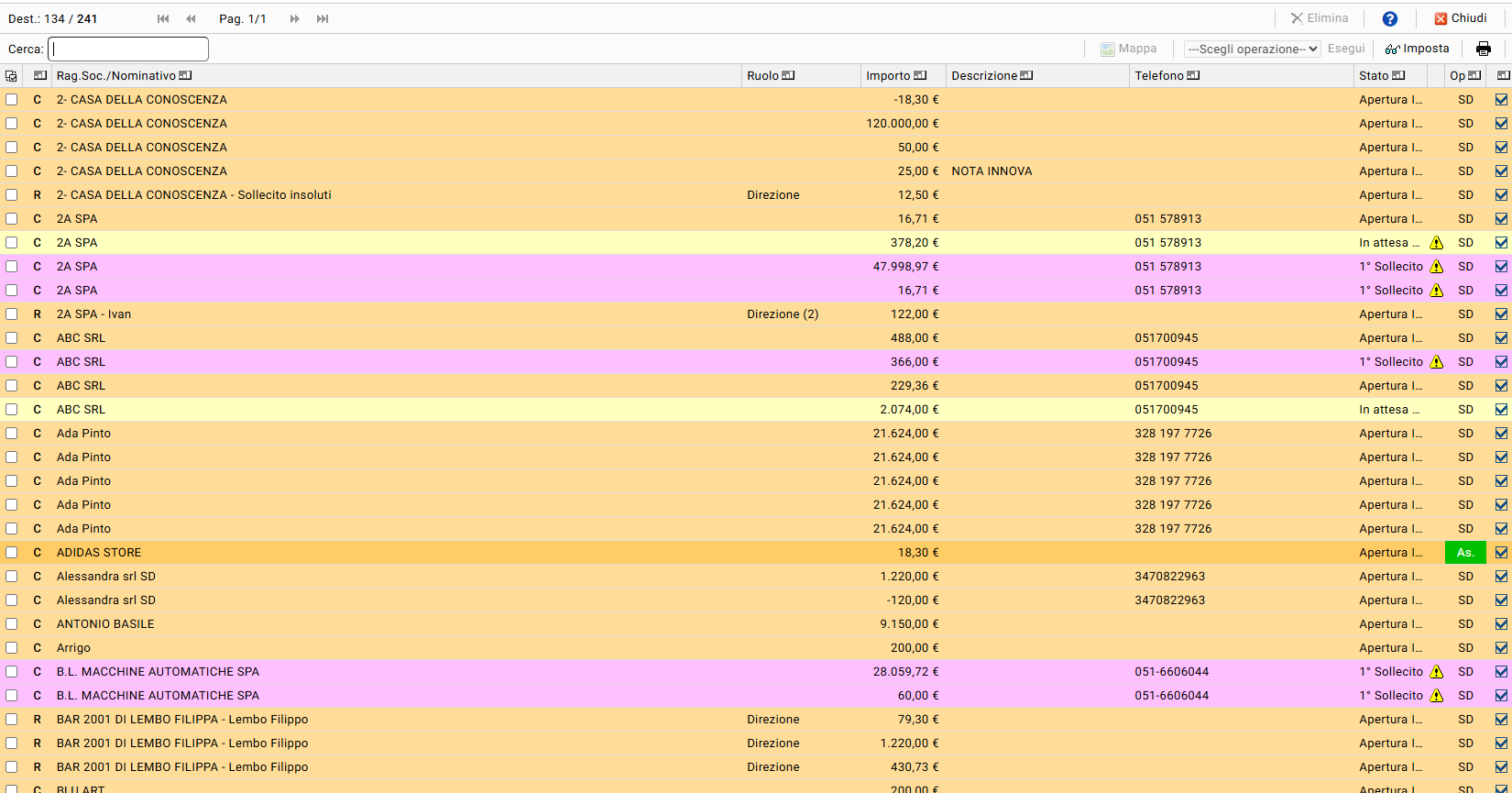This screenshot has width=1512, height=793.
Task: Click the 9.150,00 € amount cell
Action: pos(909,624)
